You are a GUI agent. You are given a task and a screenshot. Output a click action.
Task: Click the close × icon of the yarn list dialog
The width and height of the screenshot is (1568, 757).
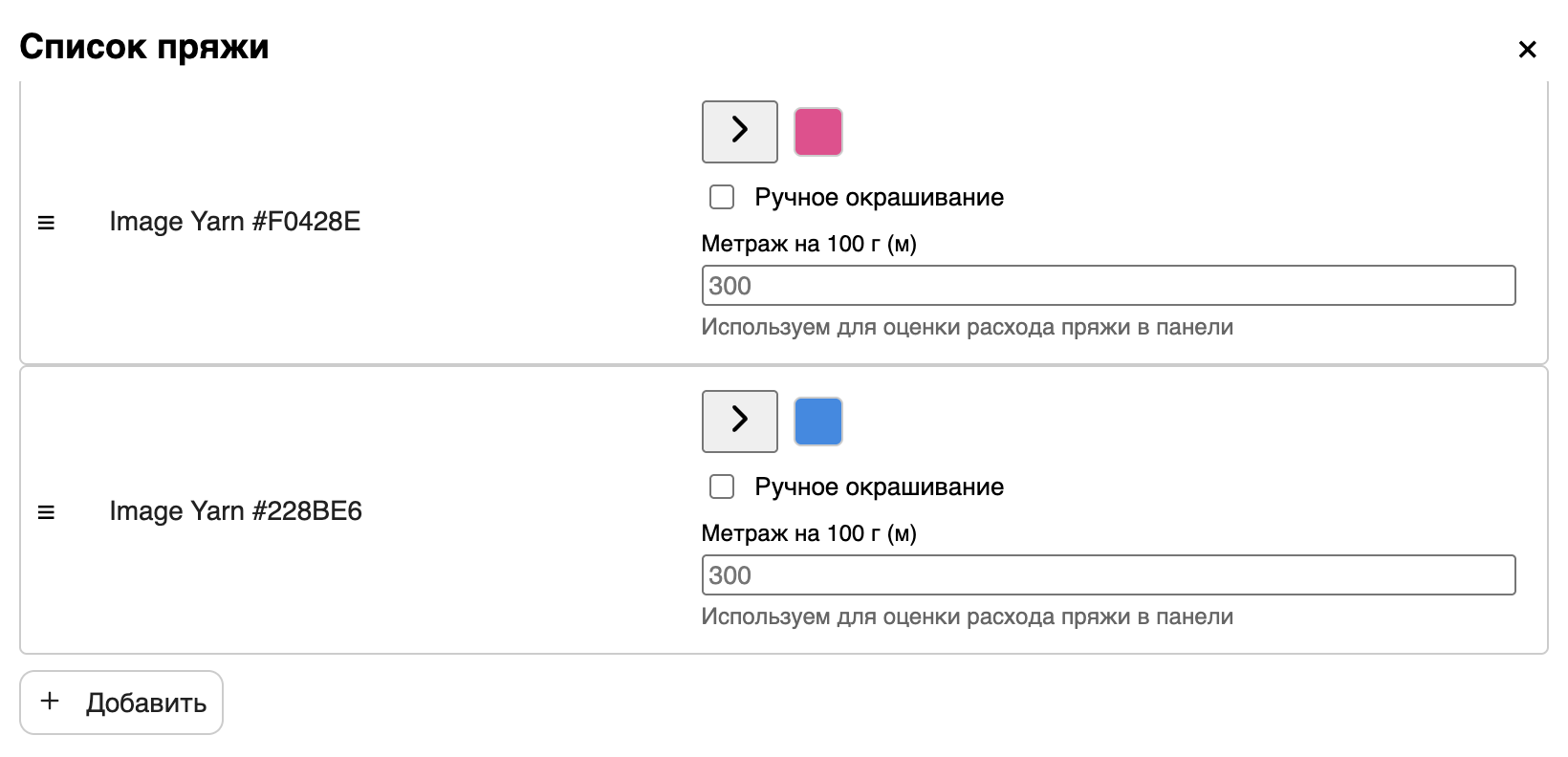pos(1527,49)
